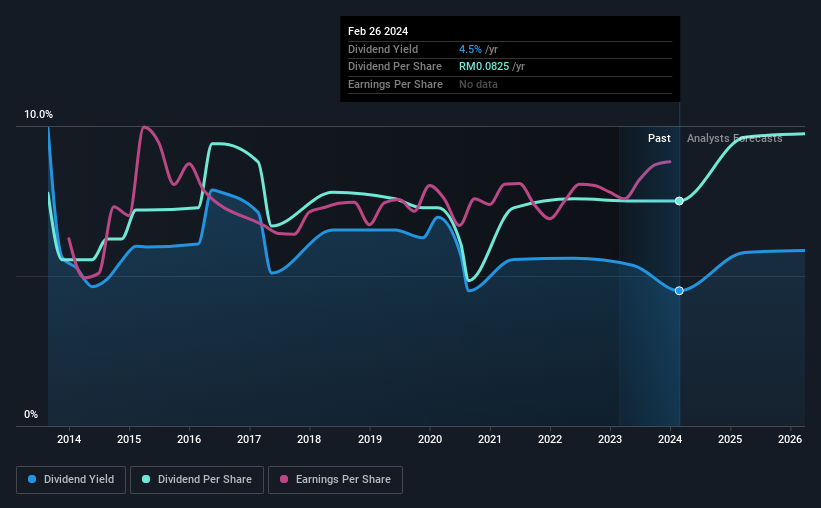Click the pink Earnings Per Share legend dot

tap(284, 479)
